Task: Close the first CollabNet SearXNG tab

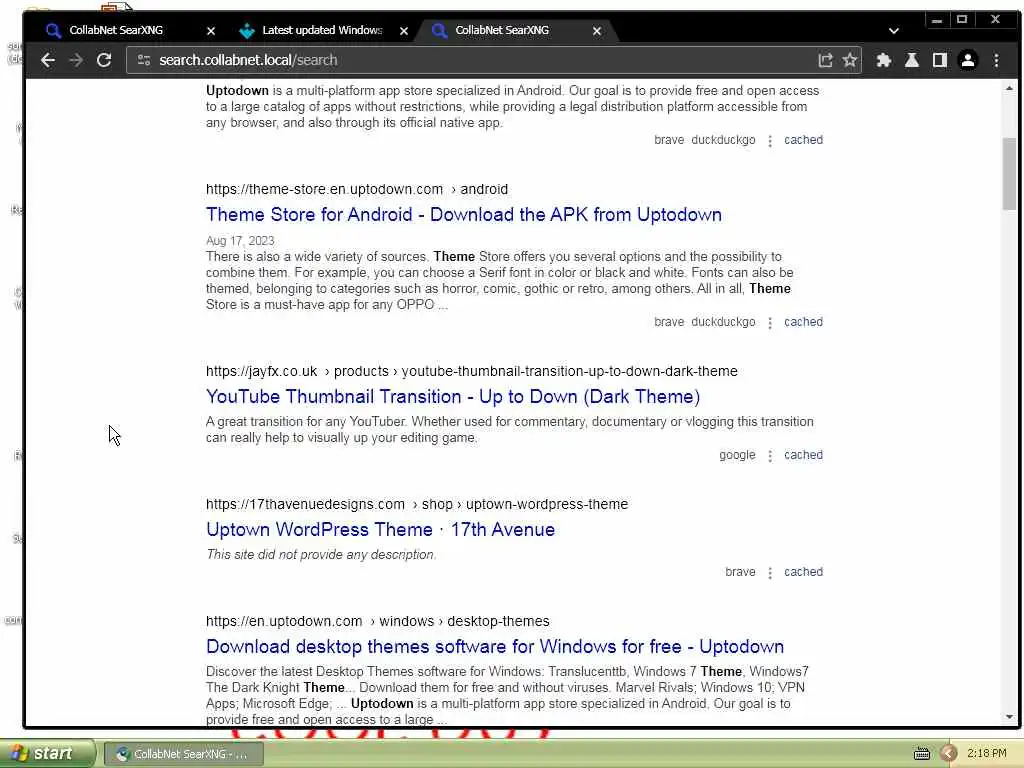Action: (x=211, y=31)
